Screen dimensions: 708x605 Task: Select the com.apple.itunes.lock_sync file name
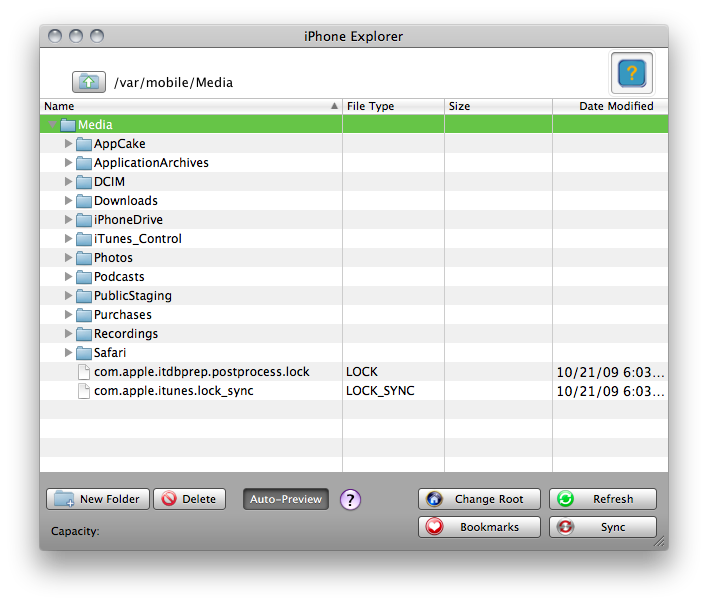coord(173,391)
